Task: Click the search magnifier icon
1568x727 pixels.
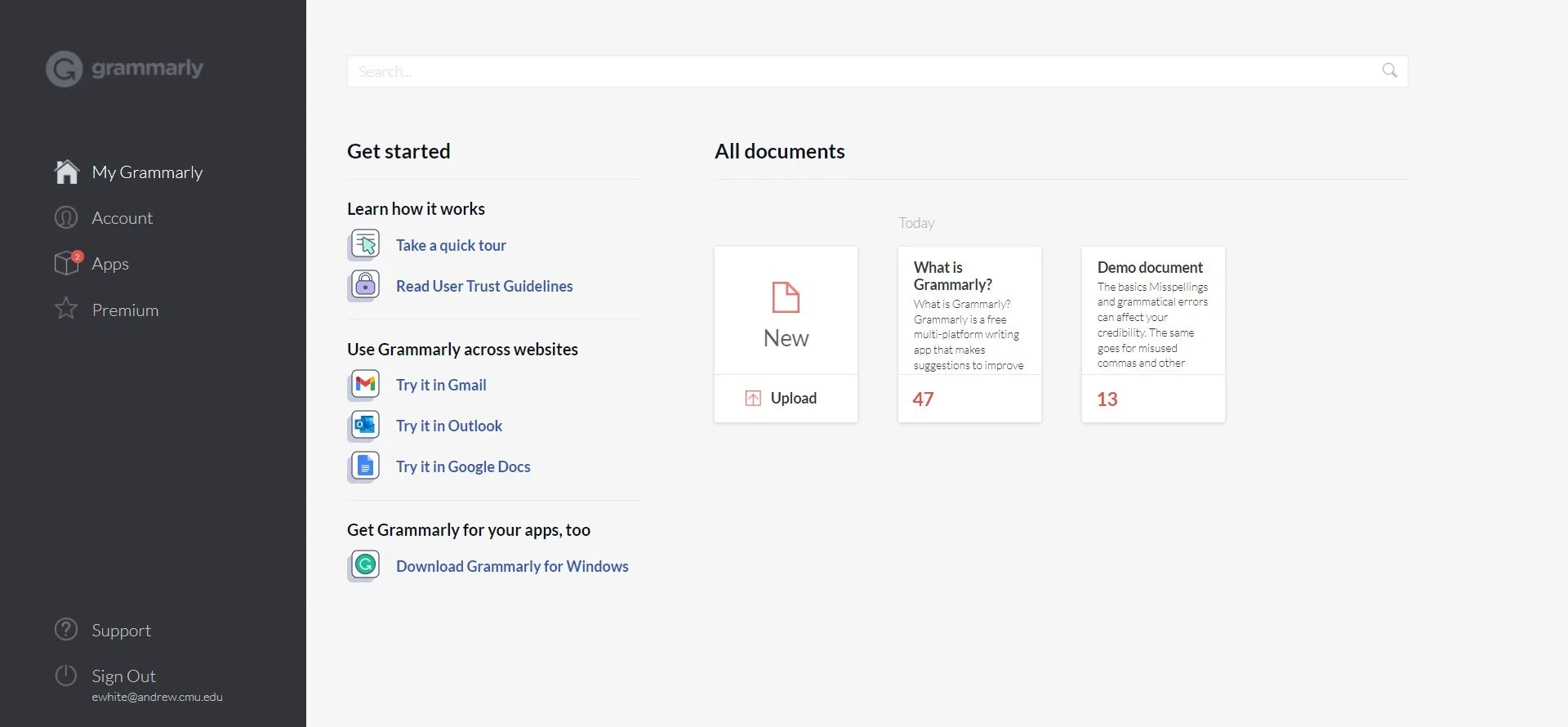Action: [x=1389, y=71]
